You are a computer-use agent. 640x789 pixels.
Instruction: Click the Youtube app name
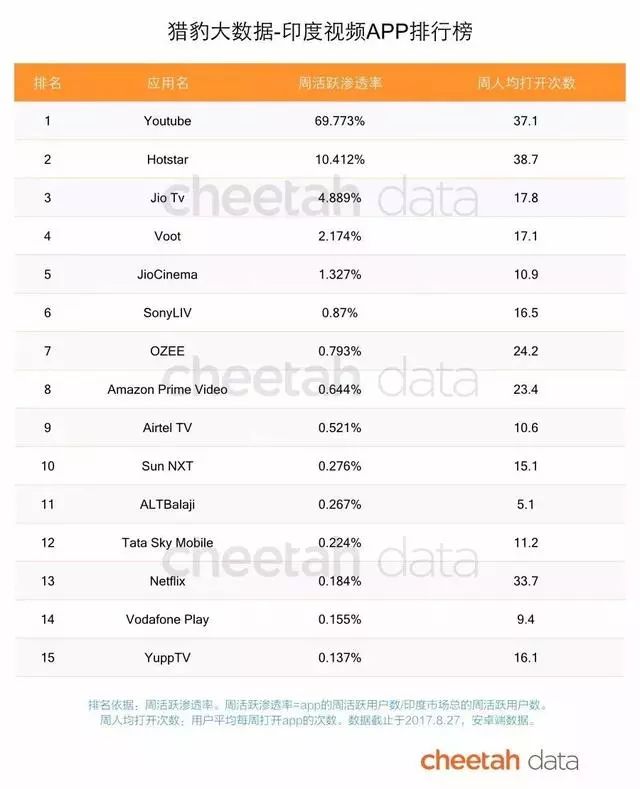tap(167, 121)
